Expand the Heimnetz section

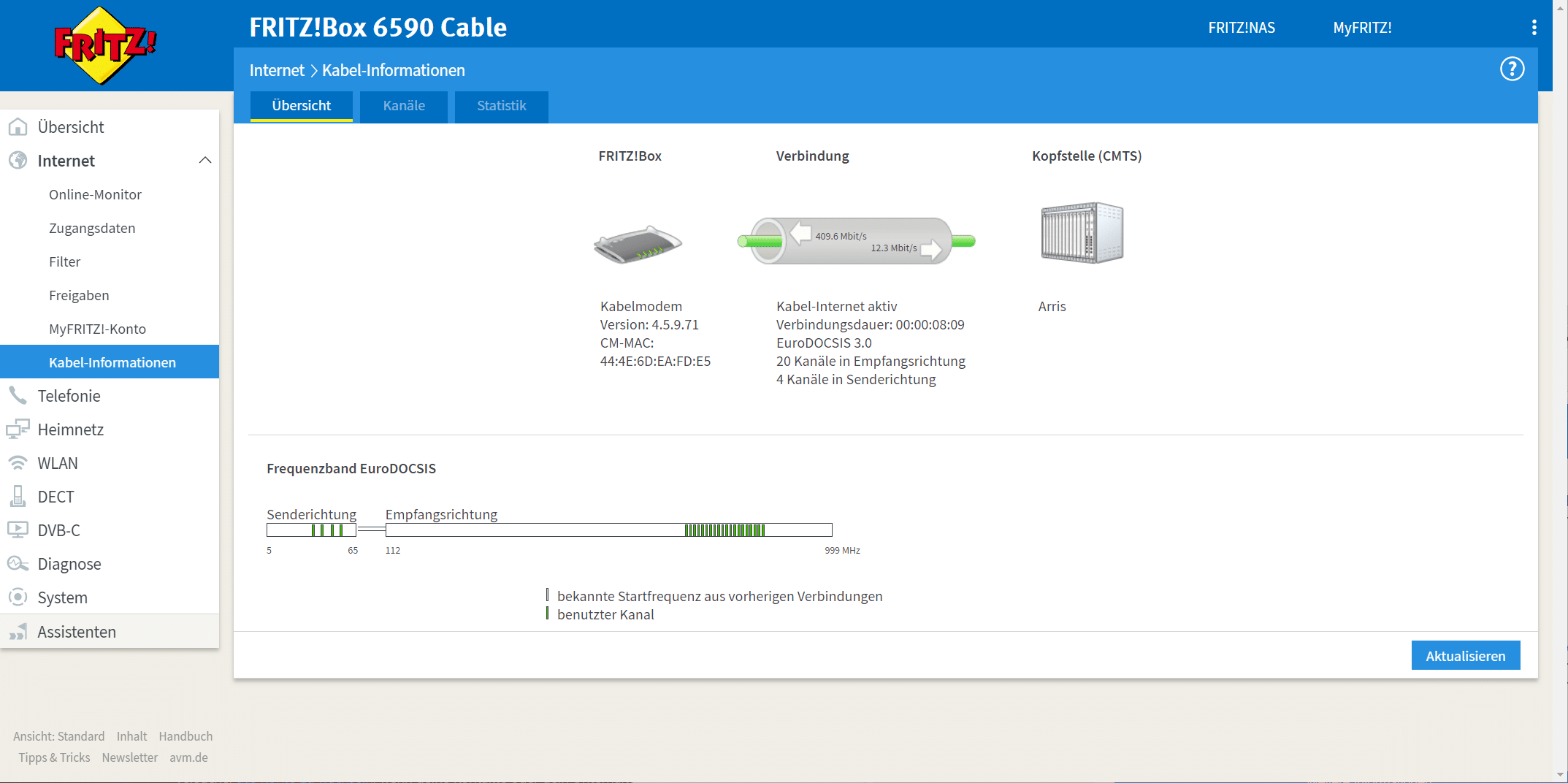tap(70, 429)
